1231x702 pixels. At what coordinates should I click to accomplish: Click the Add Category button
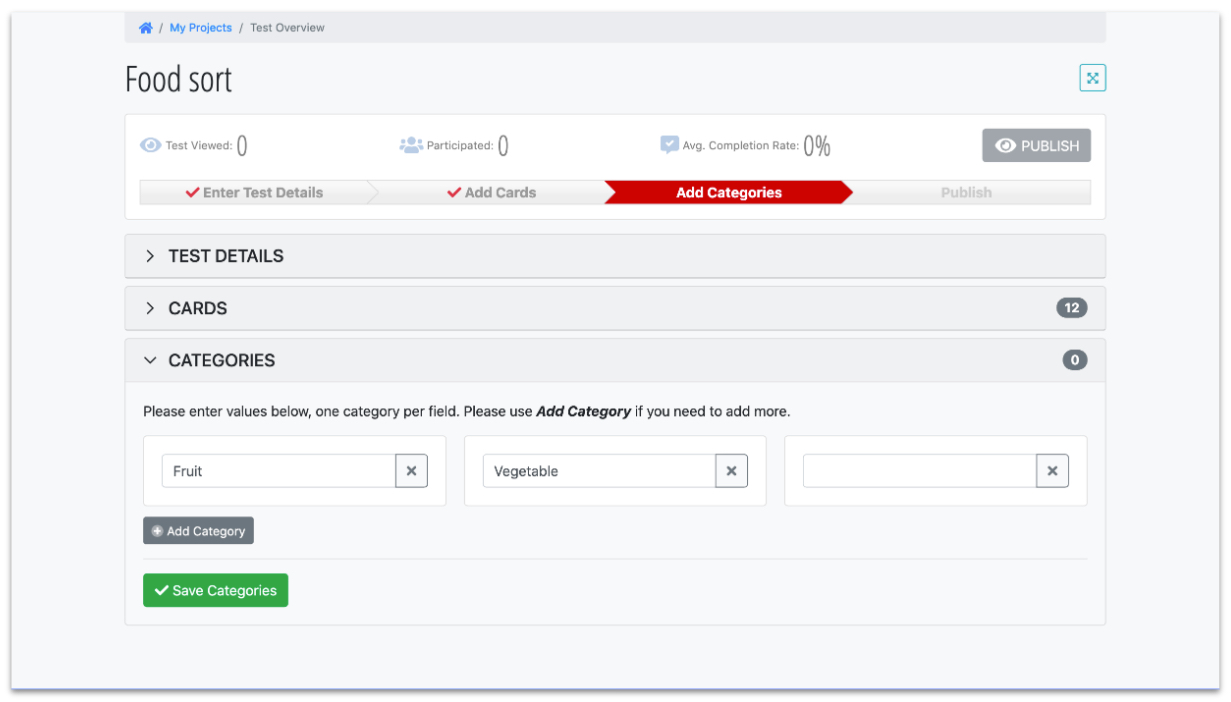198,531
